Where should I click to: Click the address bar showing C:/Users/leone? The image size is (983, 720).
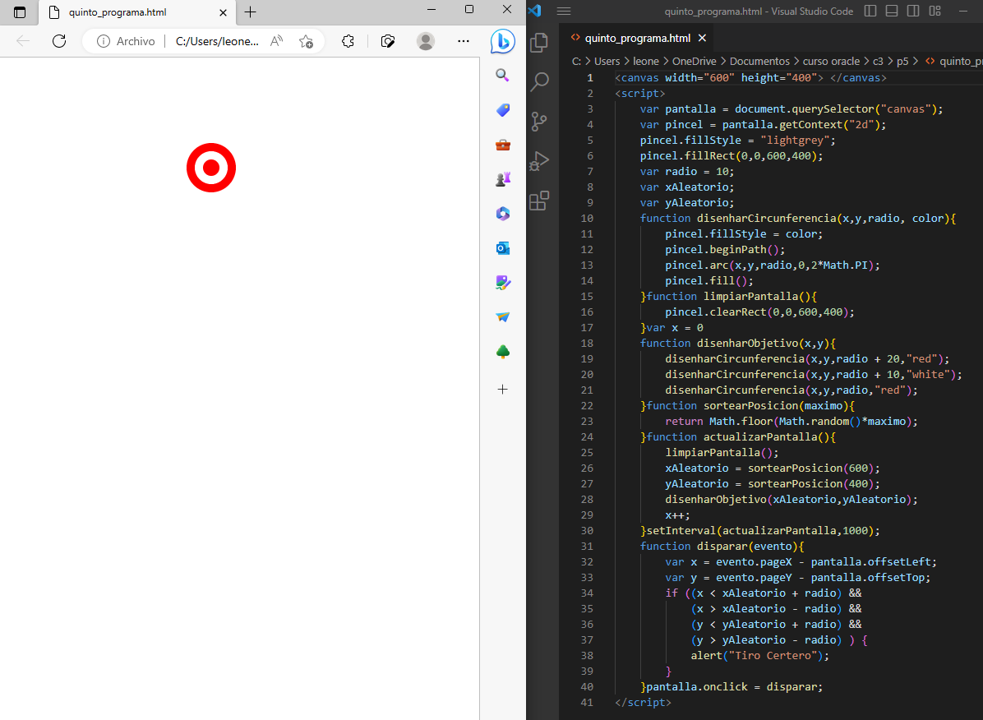coord(217,41)
